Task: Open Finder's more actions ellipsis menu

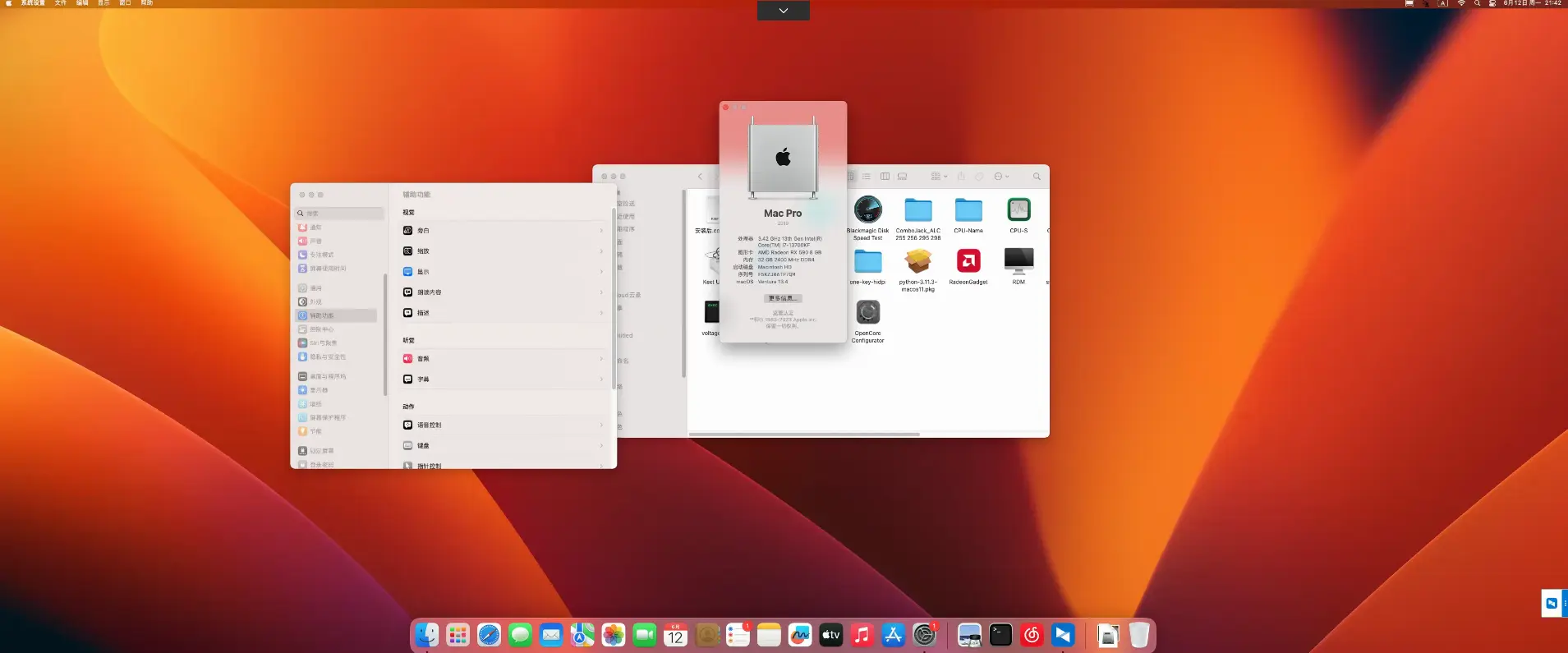Action: pos(1001,177)
